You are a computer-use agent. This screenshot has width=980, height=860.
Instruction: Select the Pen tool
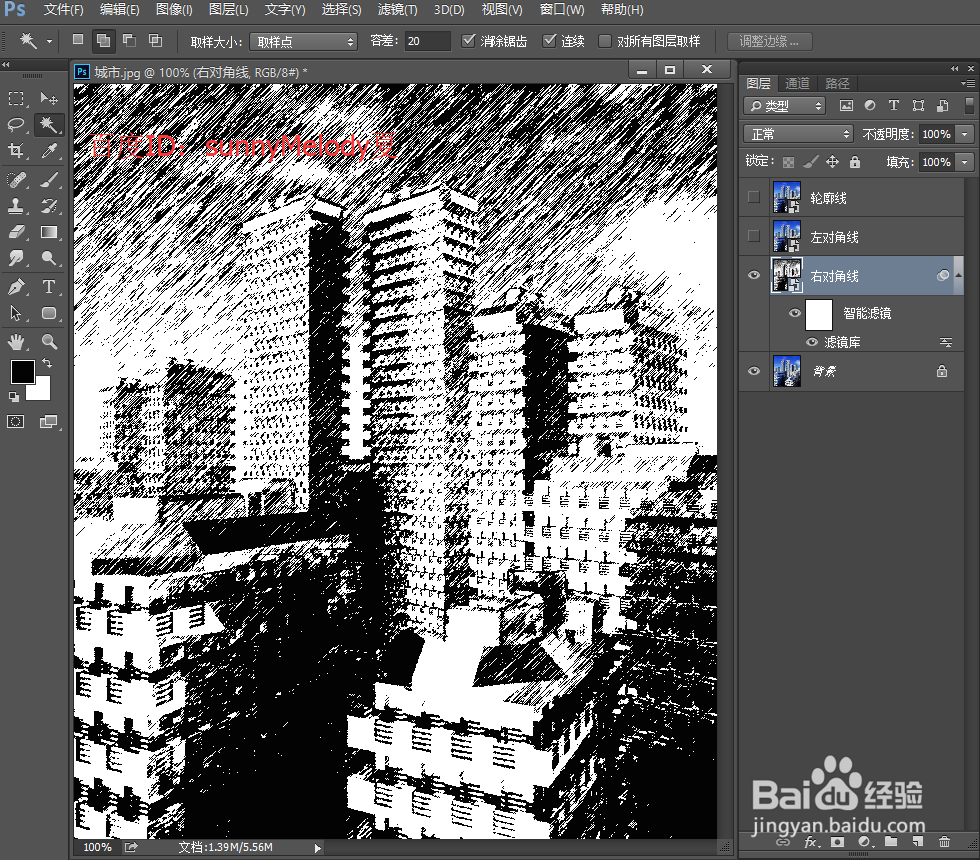16,287
